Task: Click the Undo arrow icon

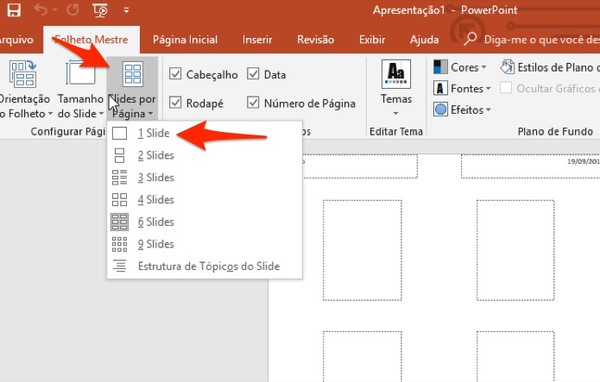Action: pos(41,10)
